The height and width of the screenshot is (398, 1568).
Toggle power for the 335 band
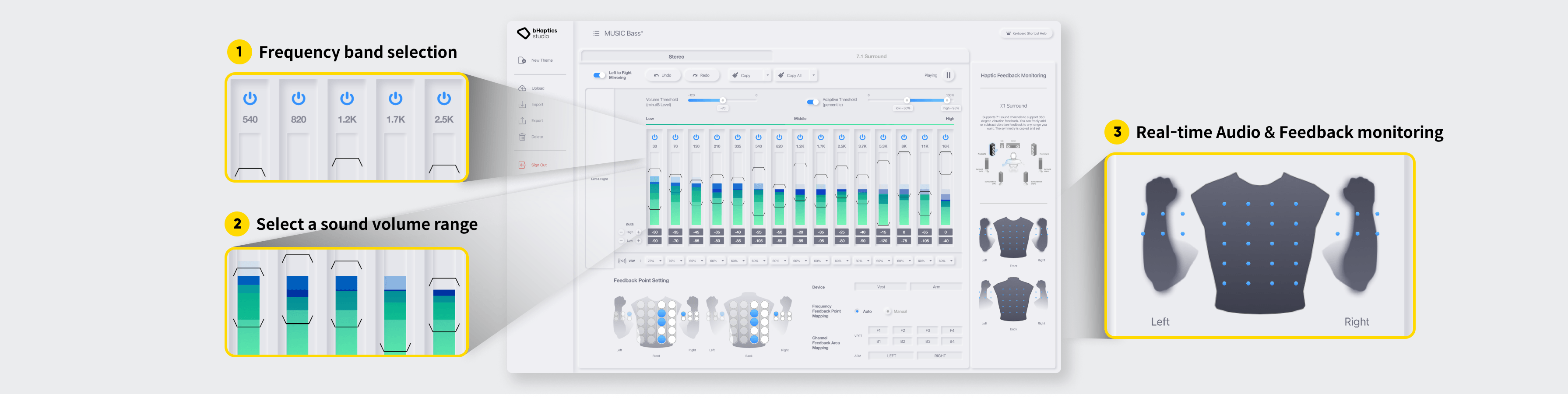pyautogui.click(x=738, y=137)
